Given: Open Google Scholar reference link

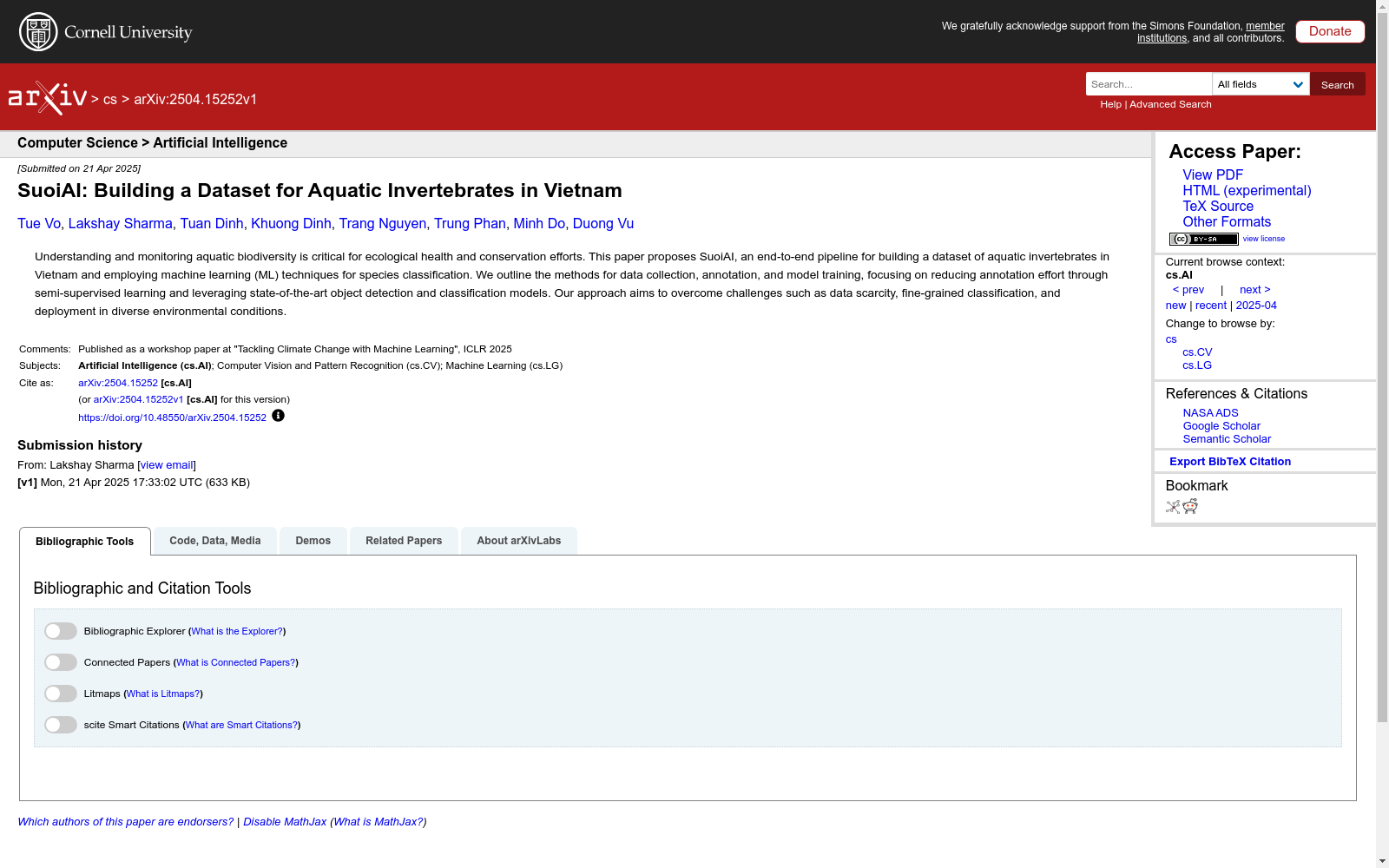Looking at the screenshot, I should 1221,426.
